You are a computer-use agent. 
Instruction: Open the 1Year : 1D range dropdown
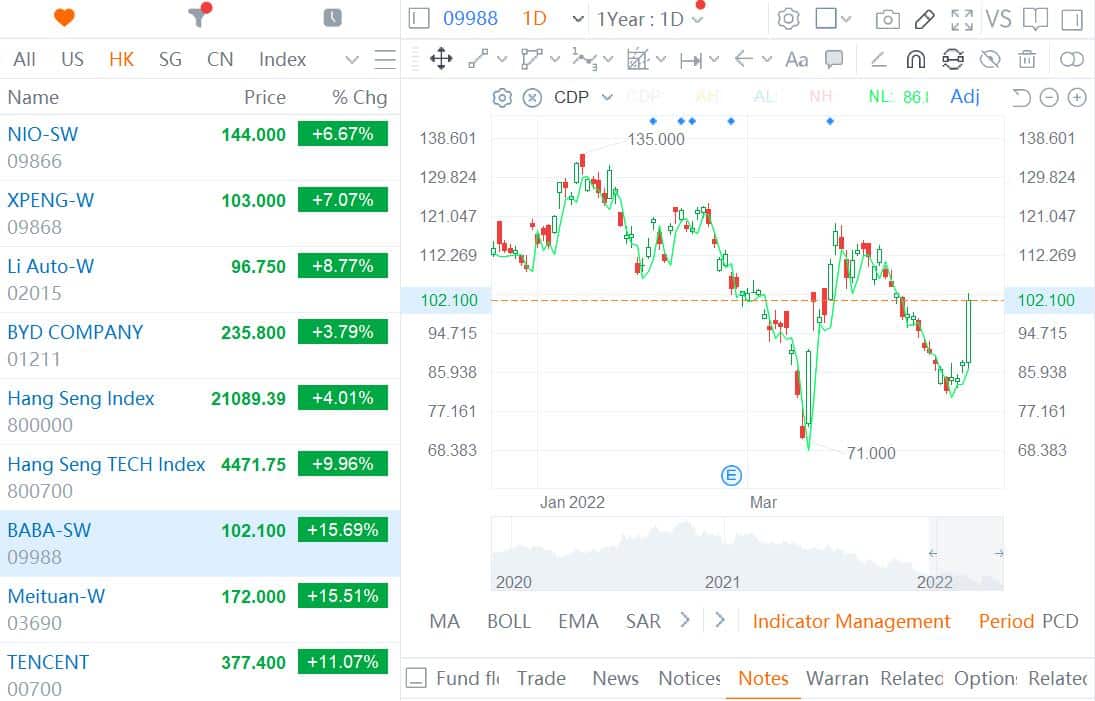650,19
